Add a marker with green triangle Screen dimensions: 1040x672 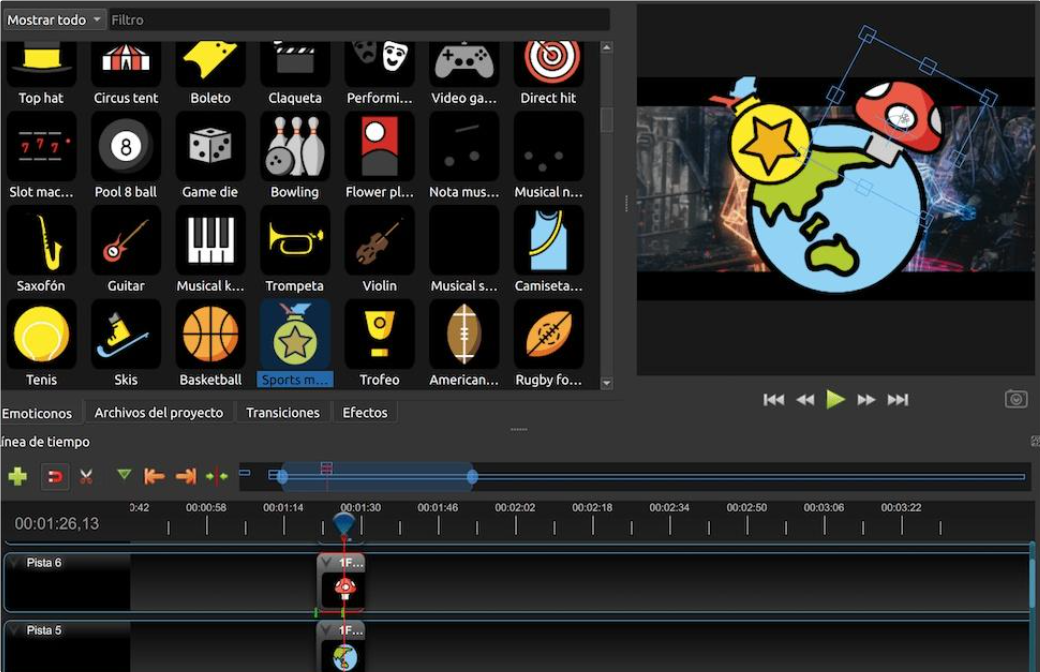pos(123,474)
